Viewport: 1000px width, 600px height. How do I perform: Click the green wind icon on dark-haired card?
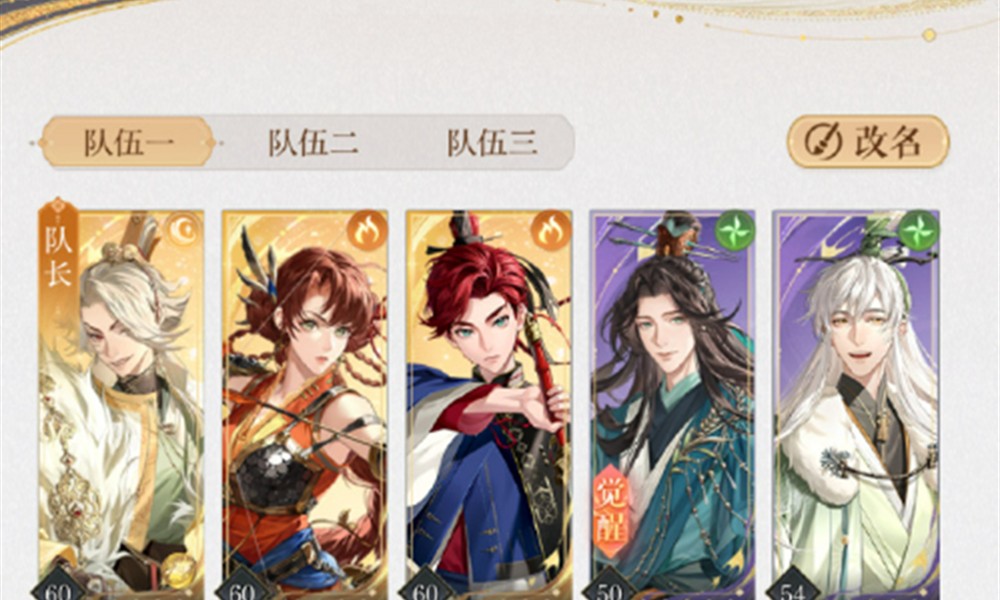click(x=734, y=230)
